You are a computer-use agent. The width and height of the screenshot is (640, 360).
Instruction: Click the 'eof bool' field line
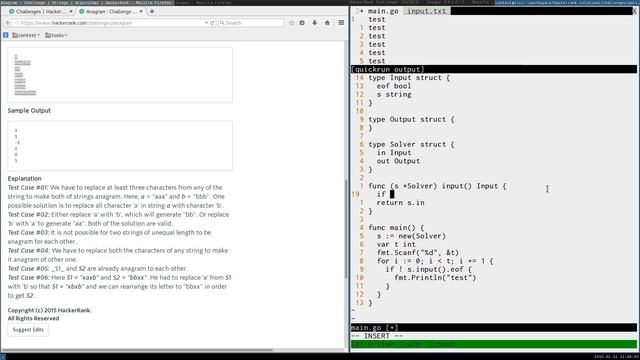click(x=394, y=86)
